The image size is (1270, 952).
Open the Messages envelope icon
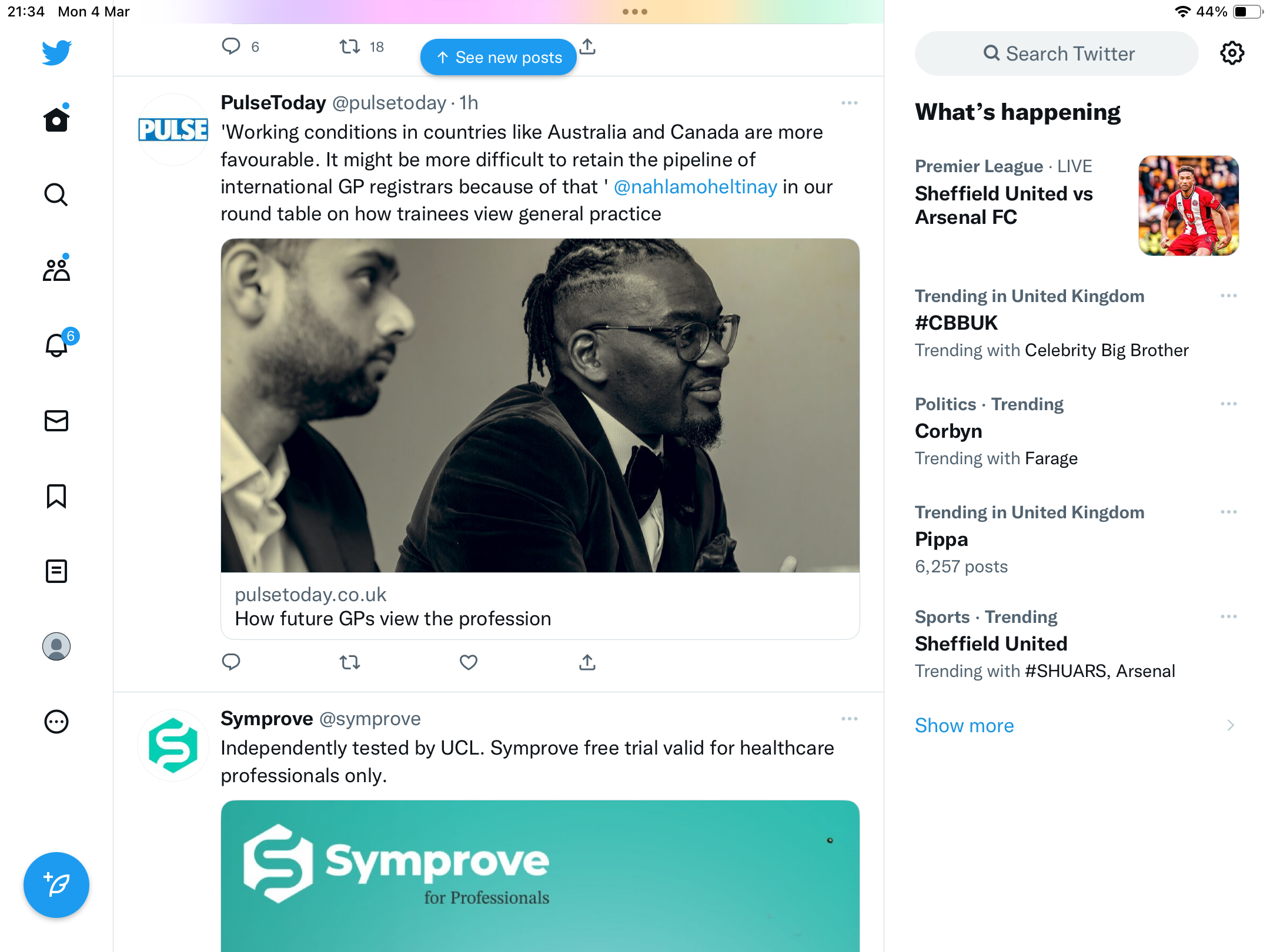tap(56, 421)
